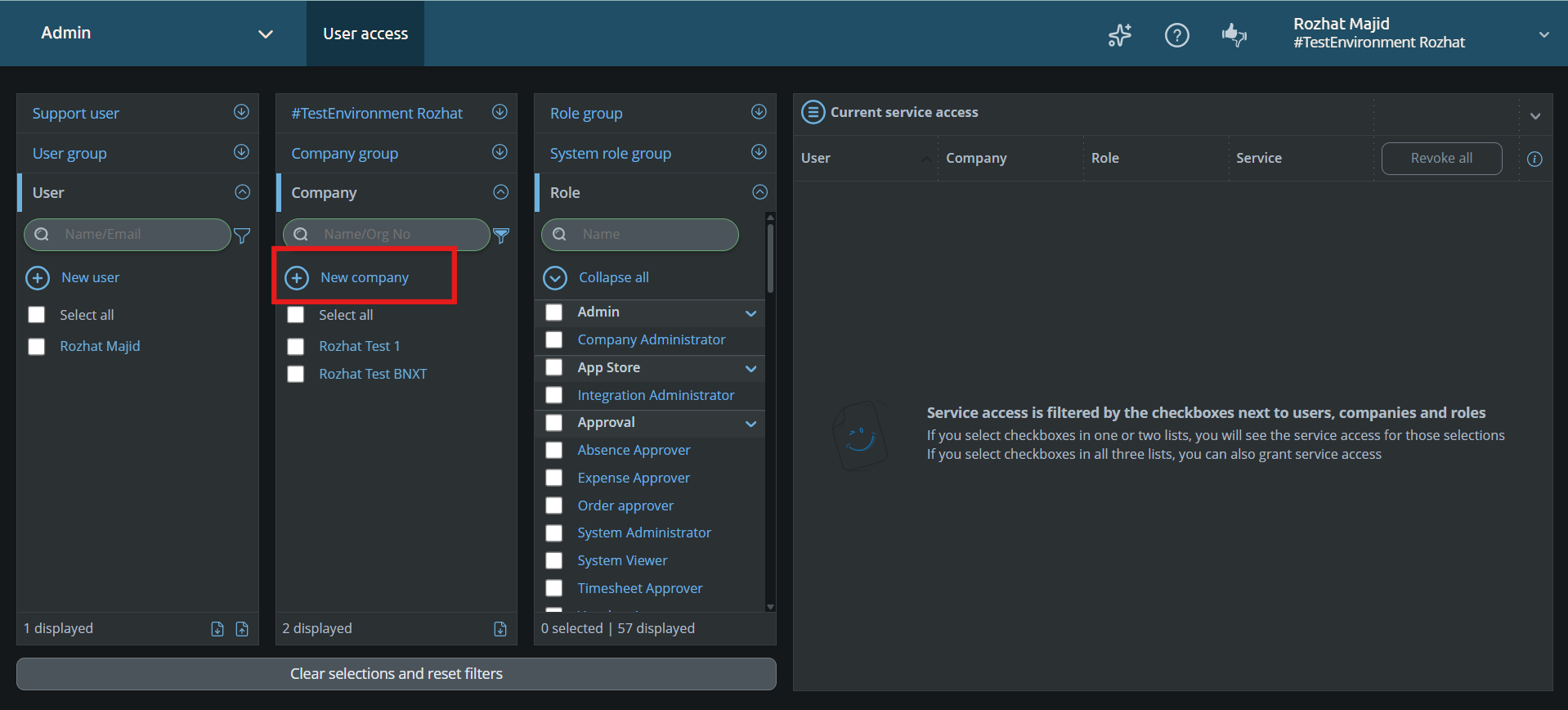Check the System Viewer checkbox
This screenshot has width=1568, height=710.
click(554, 561)
